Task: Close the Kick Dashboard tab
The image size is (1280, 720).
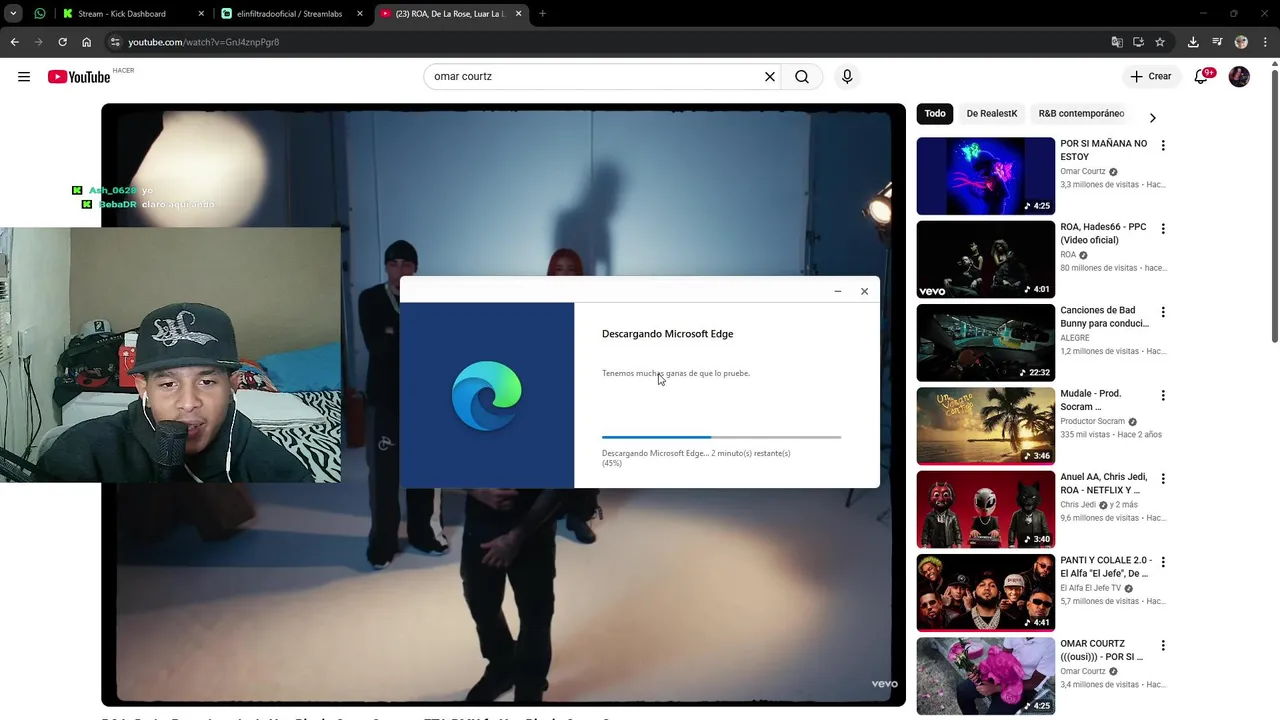Action: pos(201,14)
